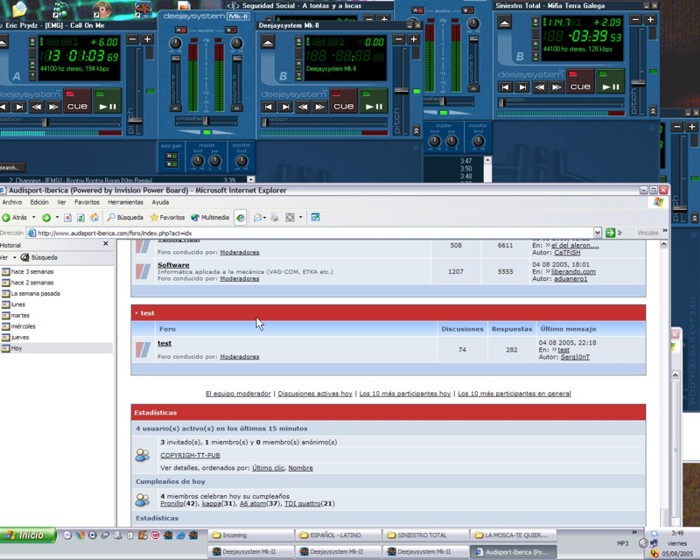Play/pause the middle Deejaysystem Mk-II deck B
700x560 pixels.
374,101
